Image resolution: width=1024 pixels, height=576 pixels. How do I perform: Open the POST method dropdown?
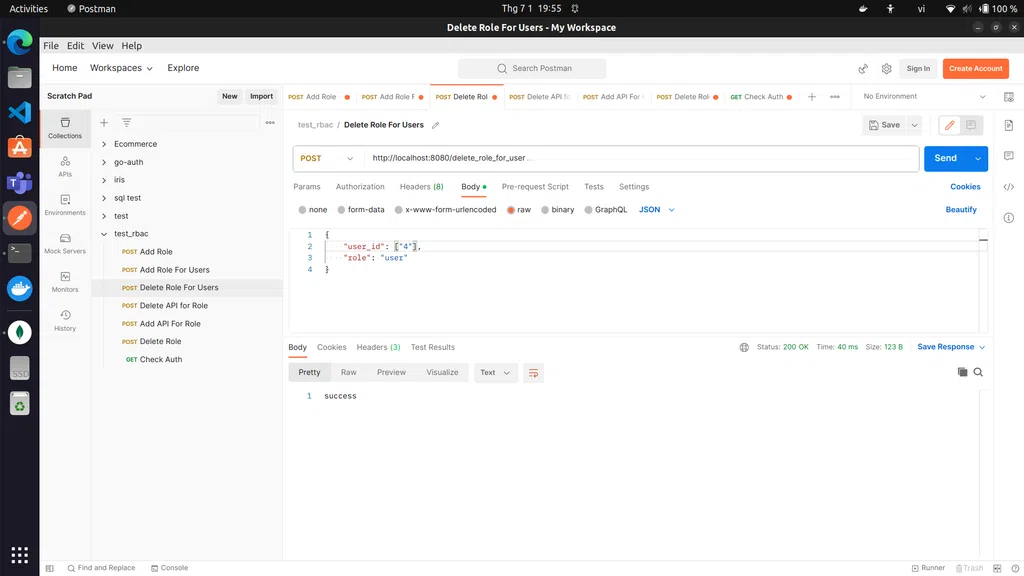327,158
